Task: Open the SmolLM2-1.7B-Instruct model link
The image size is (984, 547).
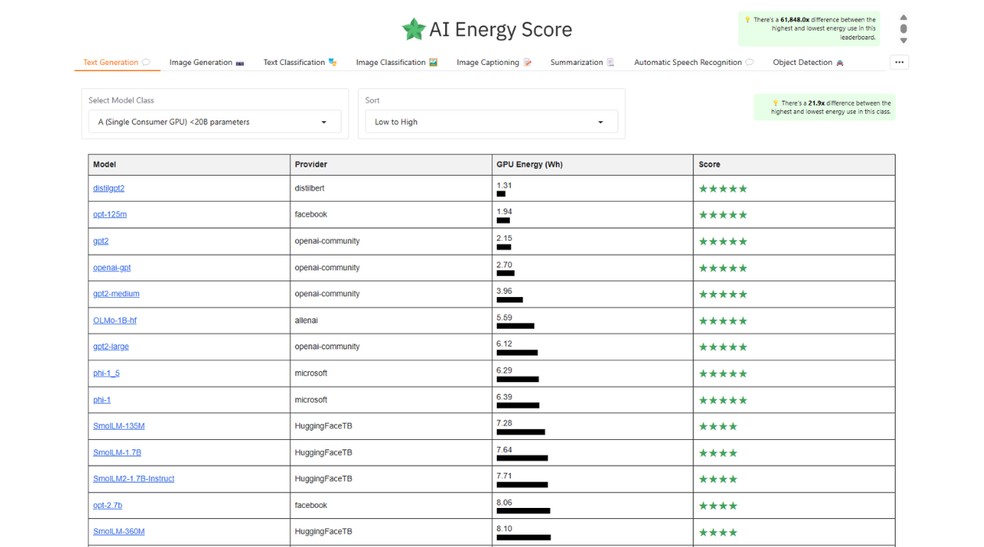Action: coord(134,479)
